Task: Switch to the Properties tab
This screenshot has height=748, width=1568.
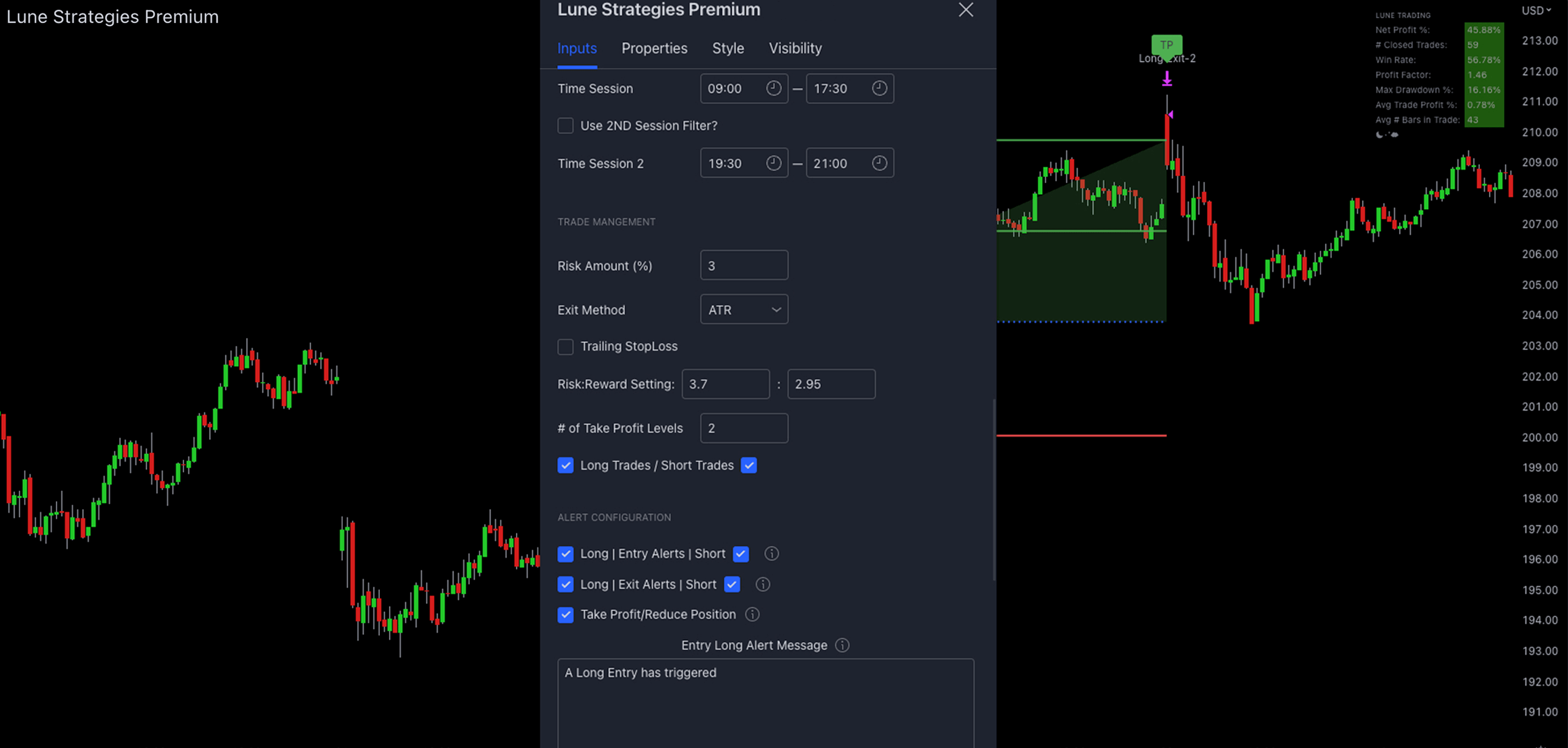Action: point(655,48)
